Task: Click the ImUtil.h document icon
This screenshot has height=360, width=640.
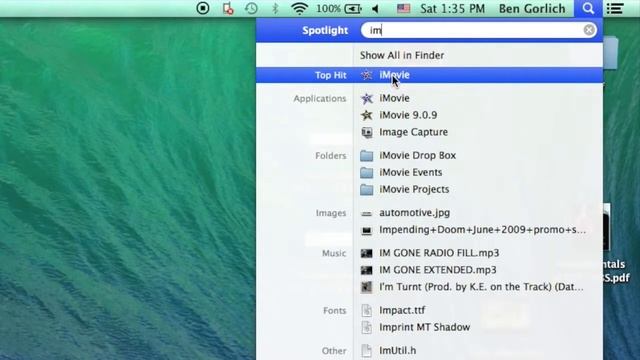Action: pos(367,351)
